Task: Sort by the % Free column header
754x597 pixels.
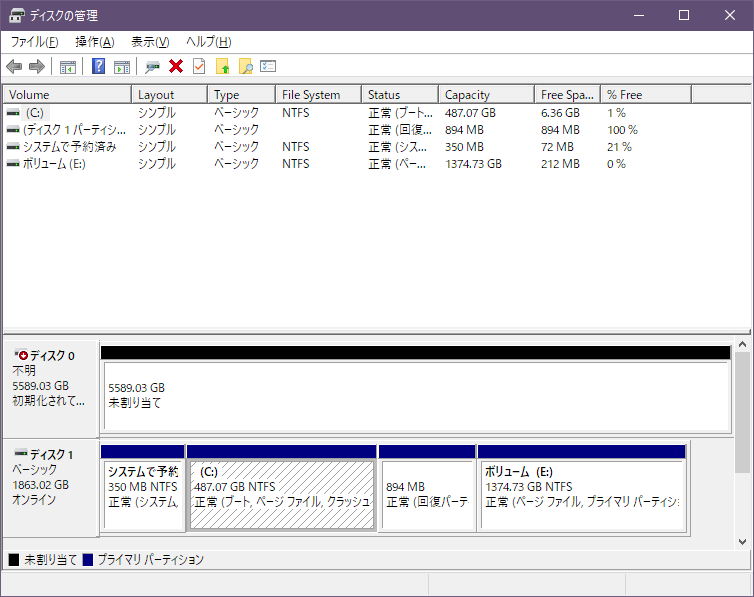Action: point(647,95)
